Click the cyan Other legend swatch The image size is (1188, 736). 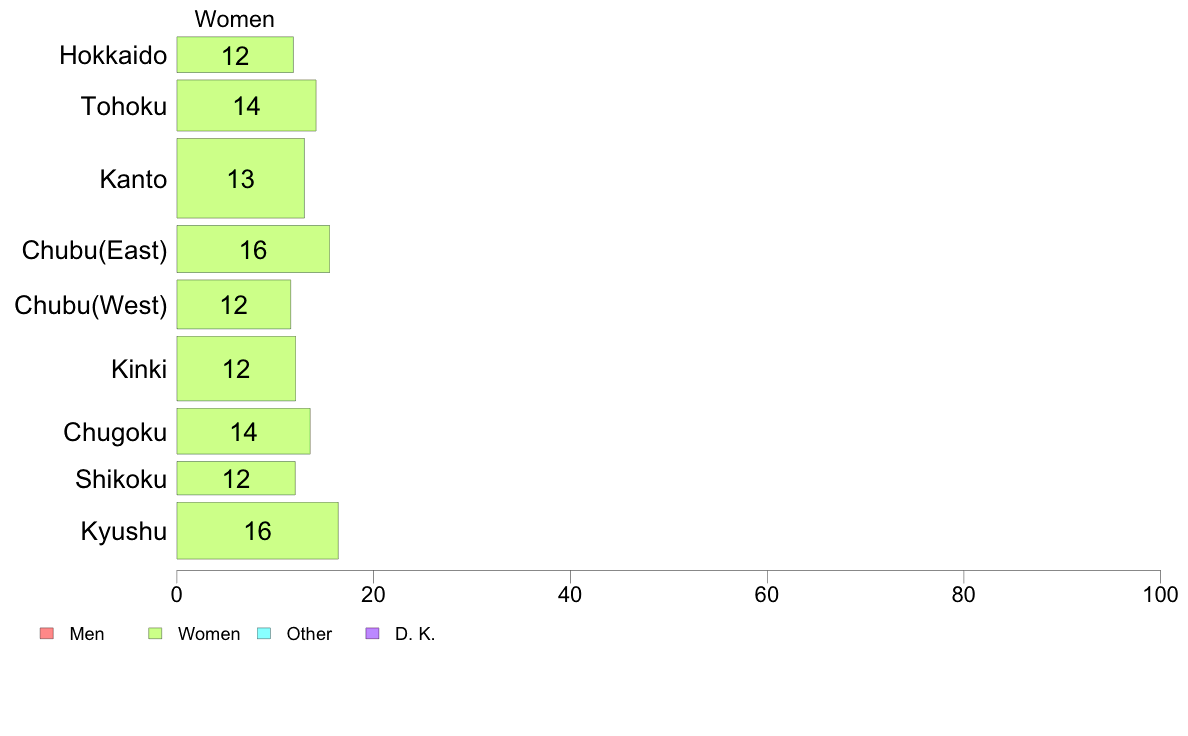(x=264, y=633)
